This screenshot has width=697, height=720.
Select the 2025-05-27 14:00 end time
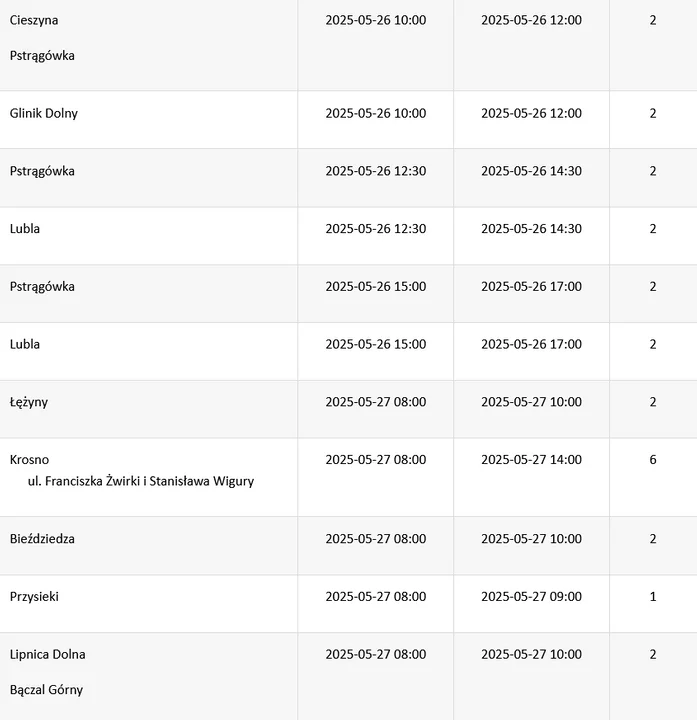point(531,460)
